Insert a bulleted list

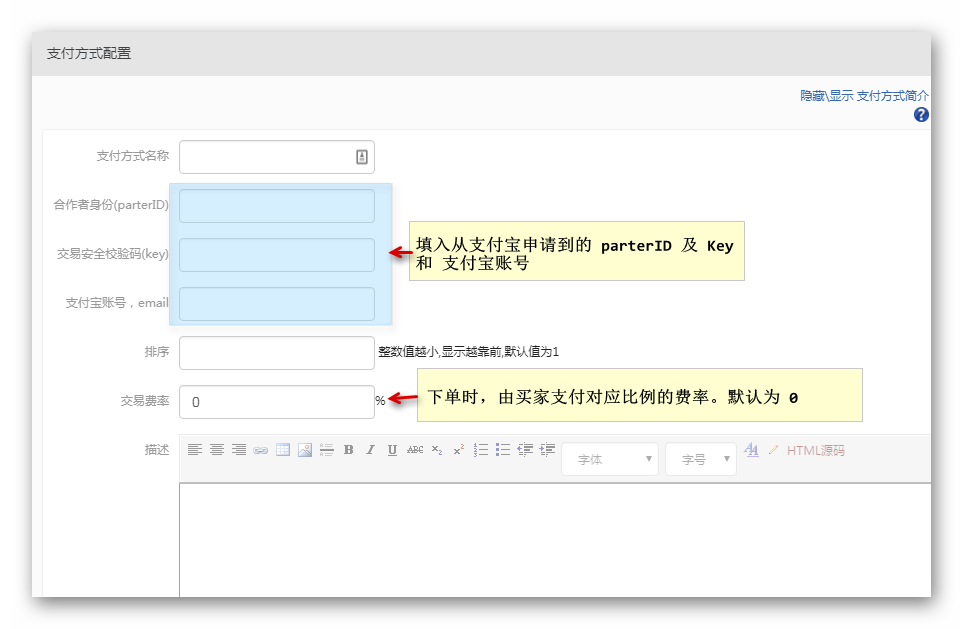pos(503,450)
